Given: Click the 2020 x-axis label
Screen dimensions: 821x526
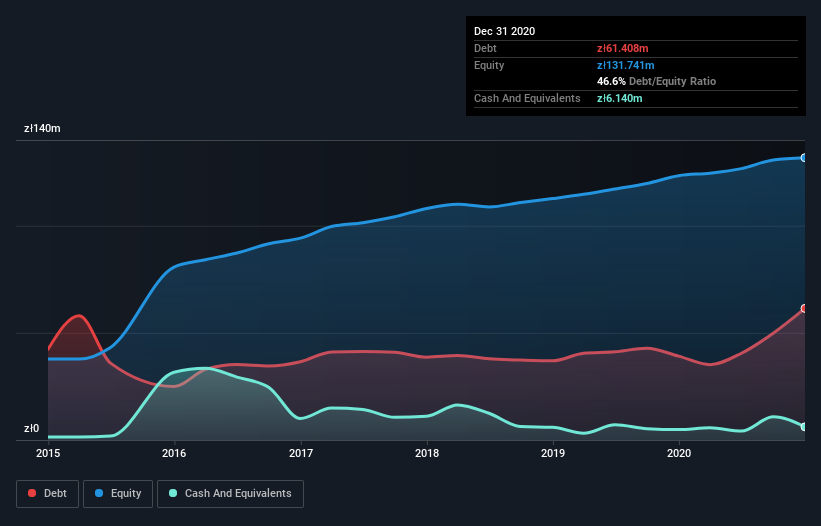Looking at the screenshot, I should [x=679, y=453].
